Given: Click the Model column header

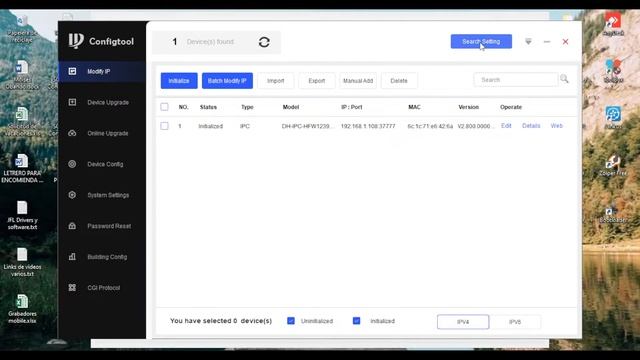Looking at the screenshot, I should tap(291, 107).
